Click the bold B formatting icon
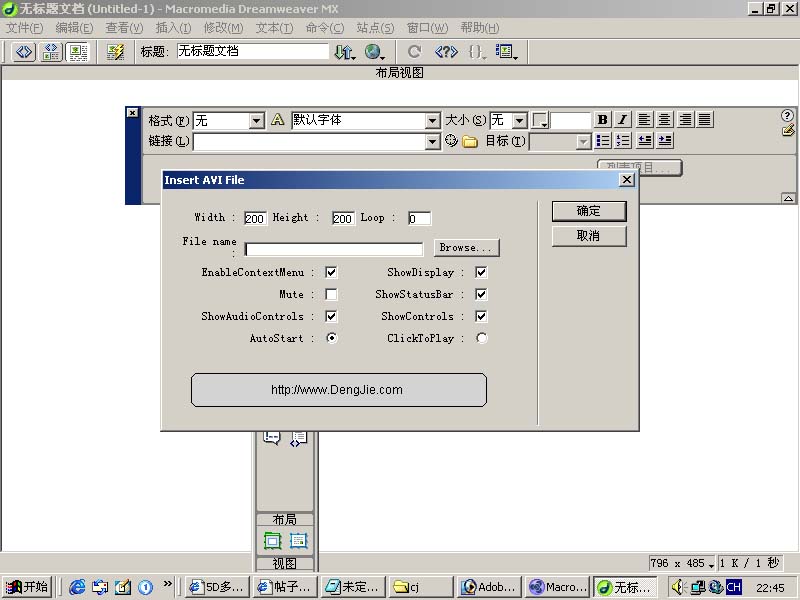Screen dimensions: 800x600 (x=603, y=119)
